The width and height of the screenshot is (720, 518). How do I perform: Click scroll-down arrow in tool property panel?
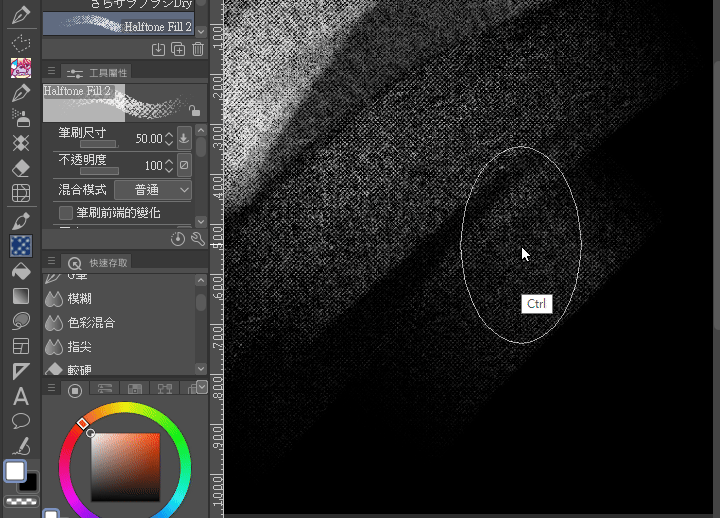pyautogui.click(x=201, y=221)
